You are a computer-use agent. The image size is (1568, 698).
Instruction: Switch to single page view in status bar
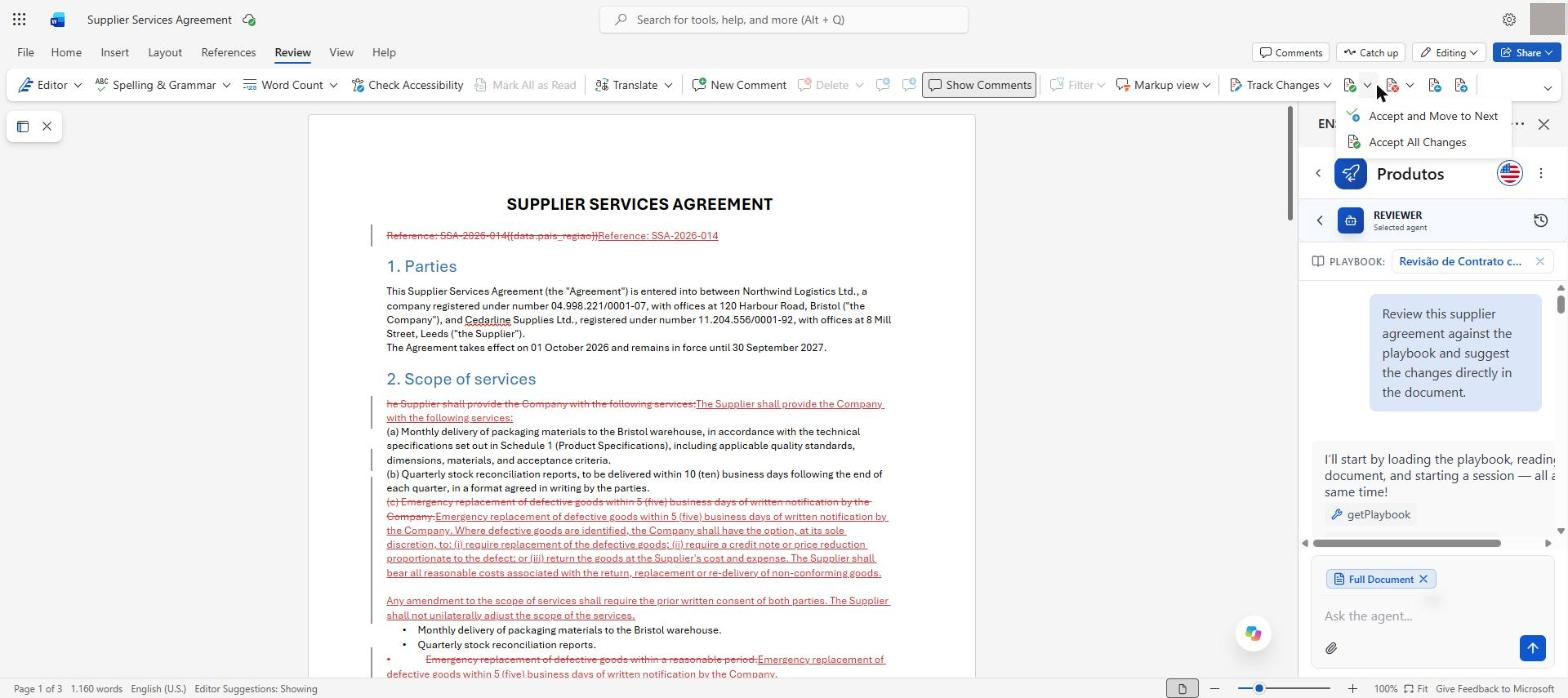click(1182, 688)
